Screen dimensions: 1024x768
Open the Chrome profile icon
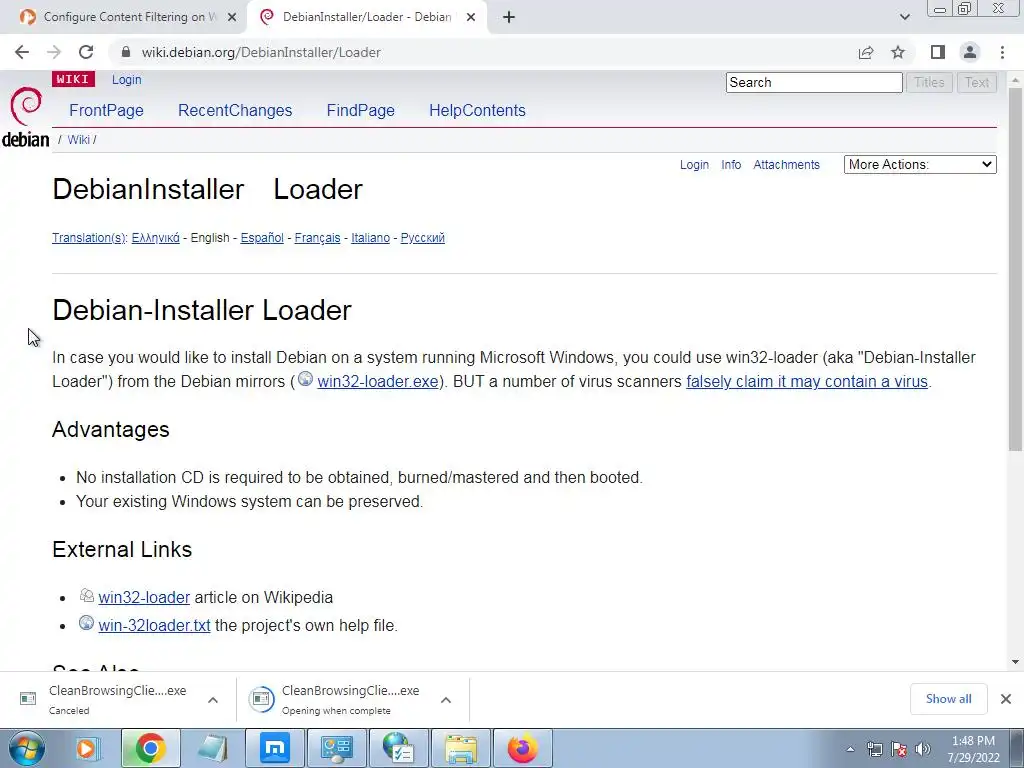[x=970, y=52]
